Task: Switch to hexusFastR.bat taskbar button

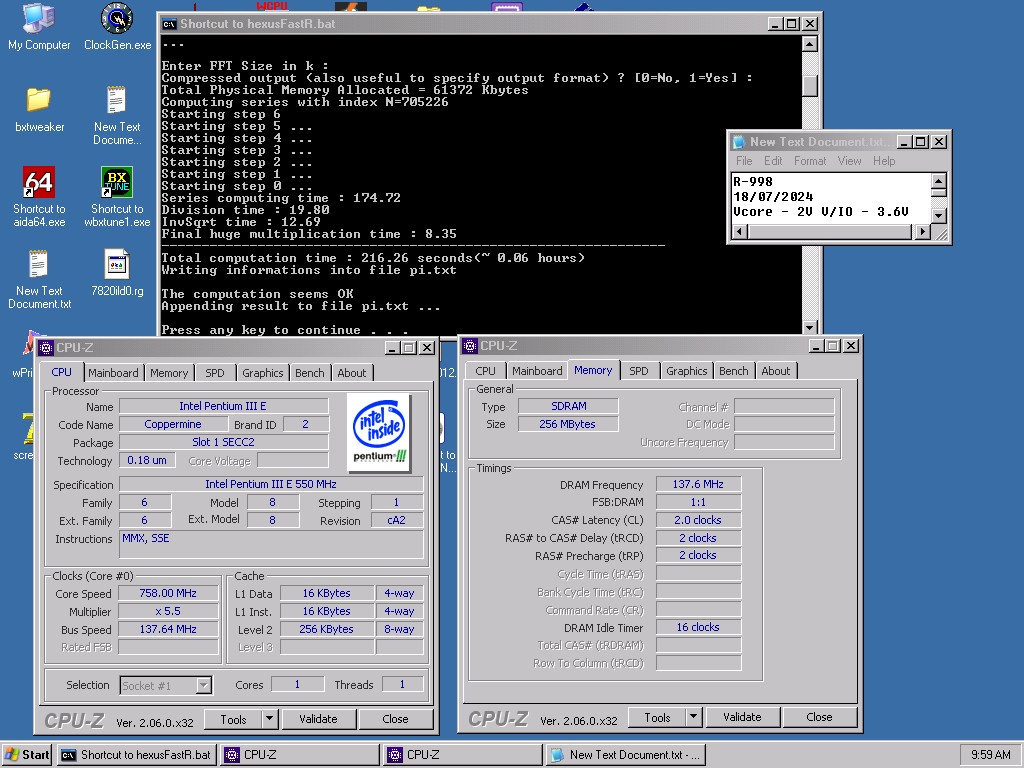Action: [x=136, y=754]
